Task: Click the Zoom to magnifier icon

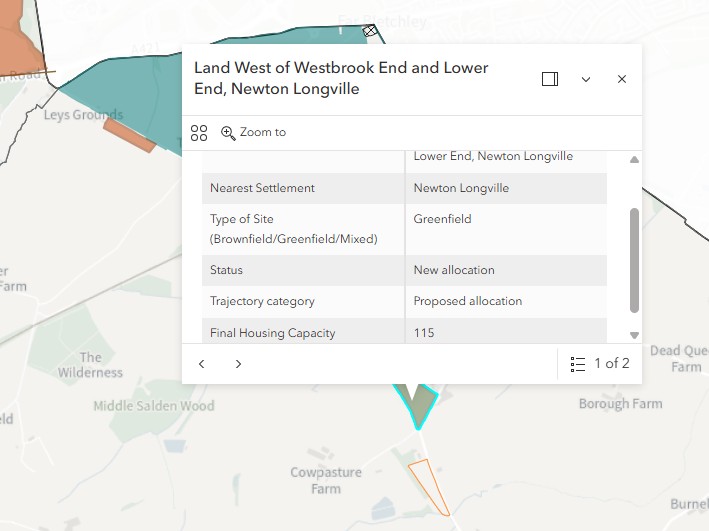Action: click(228, 133)
